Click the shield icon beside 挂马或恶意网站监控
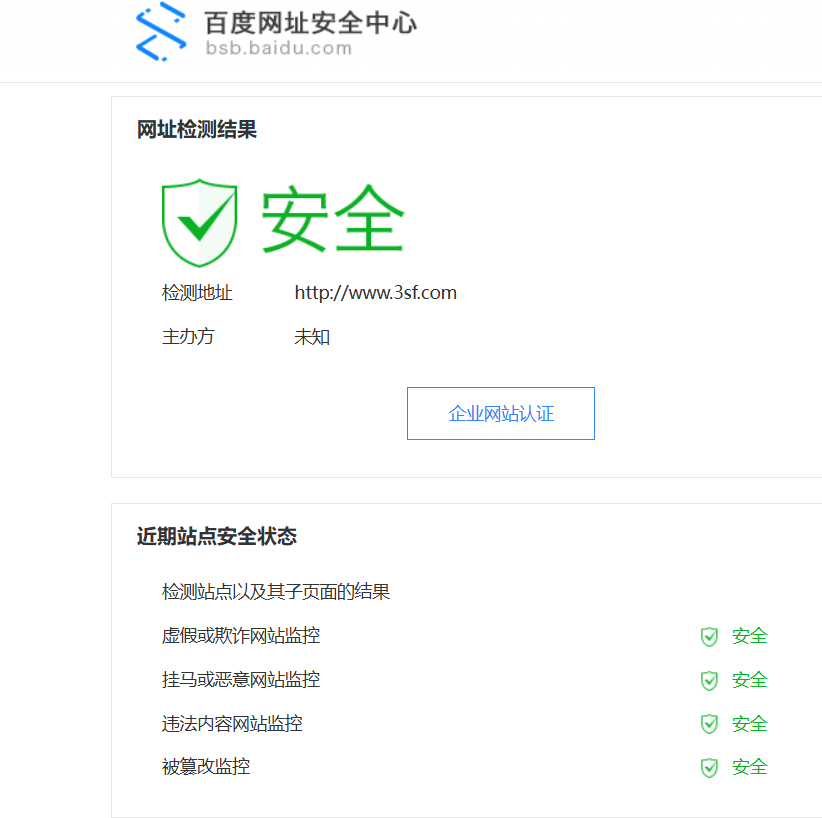 click(709, 680)
